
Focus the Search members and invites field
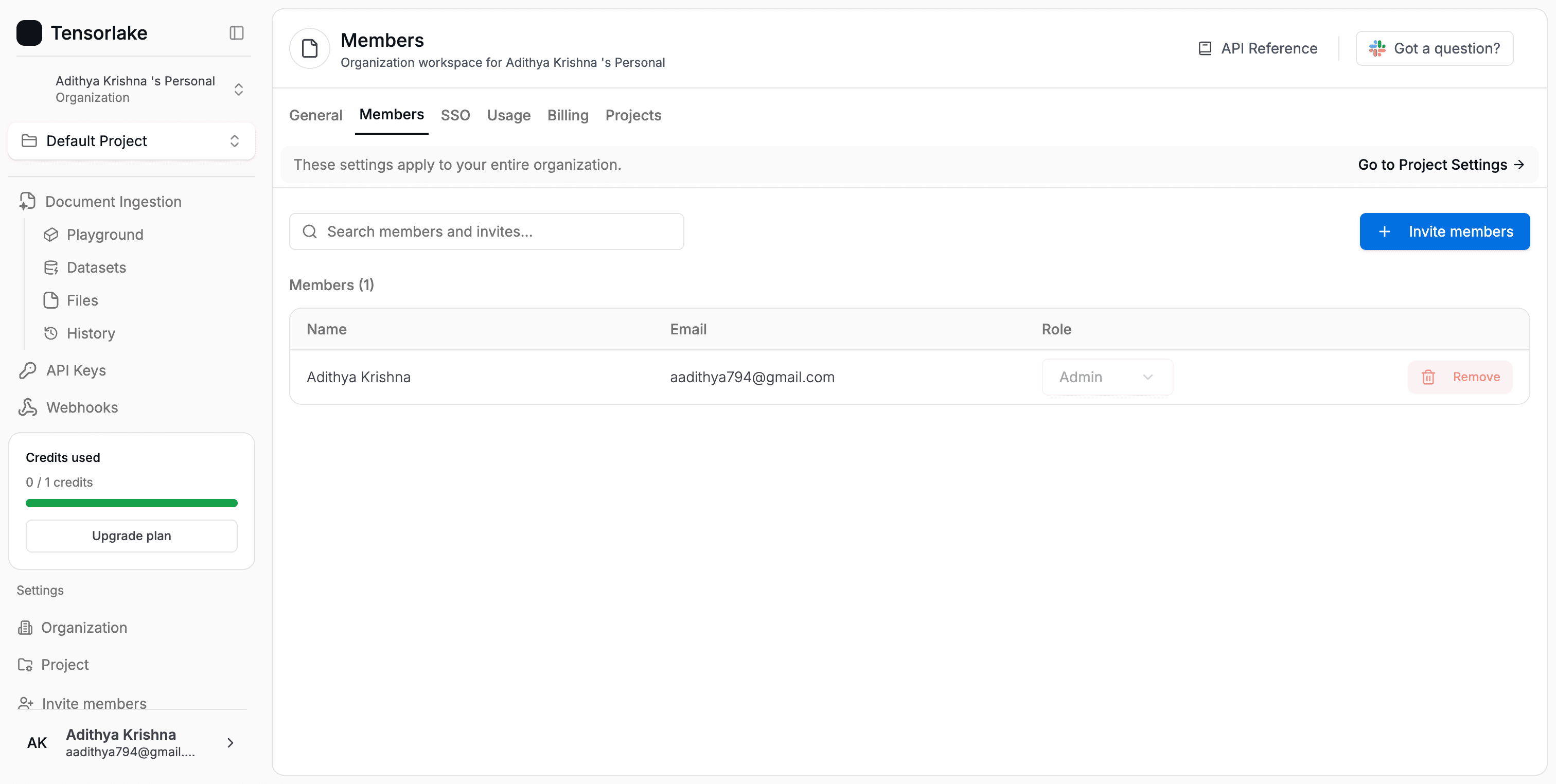486,231
